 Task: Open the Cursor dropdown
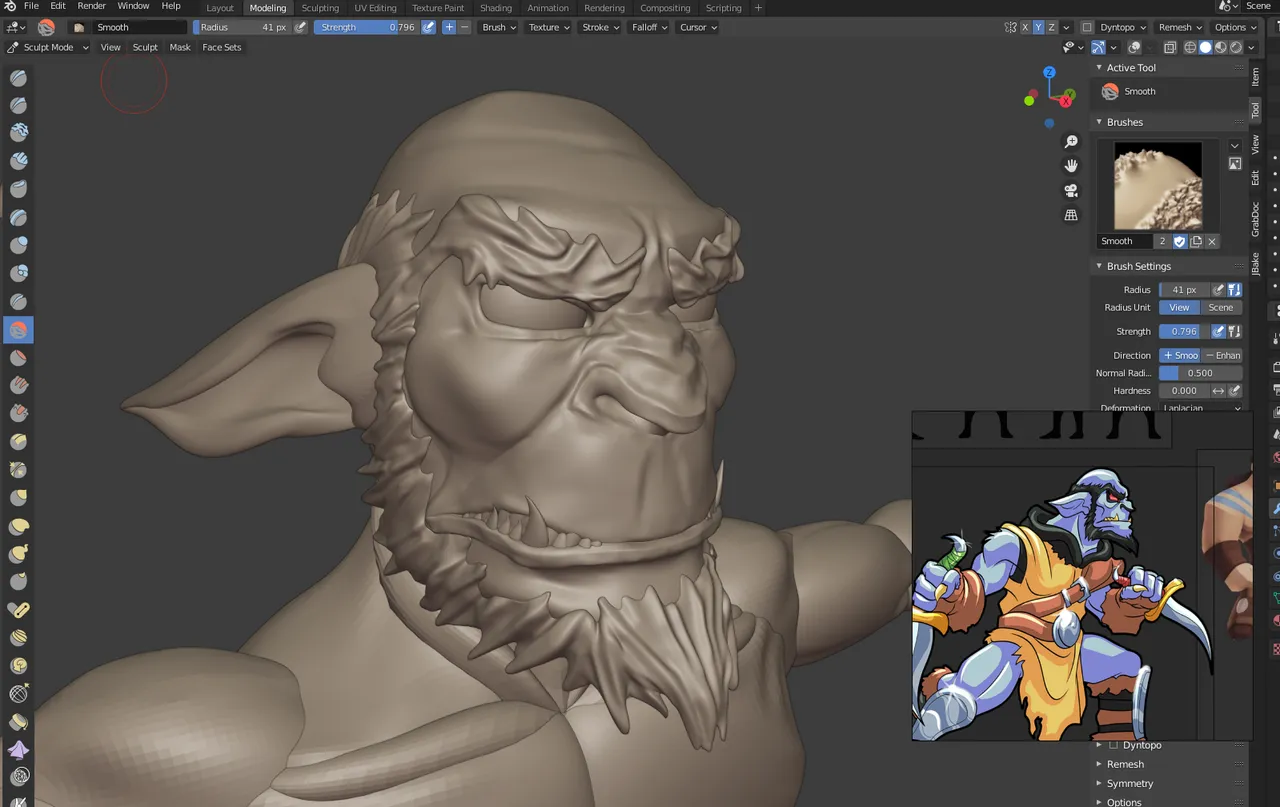point(698,27)
